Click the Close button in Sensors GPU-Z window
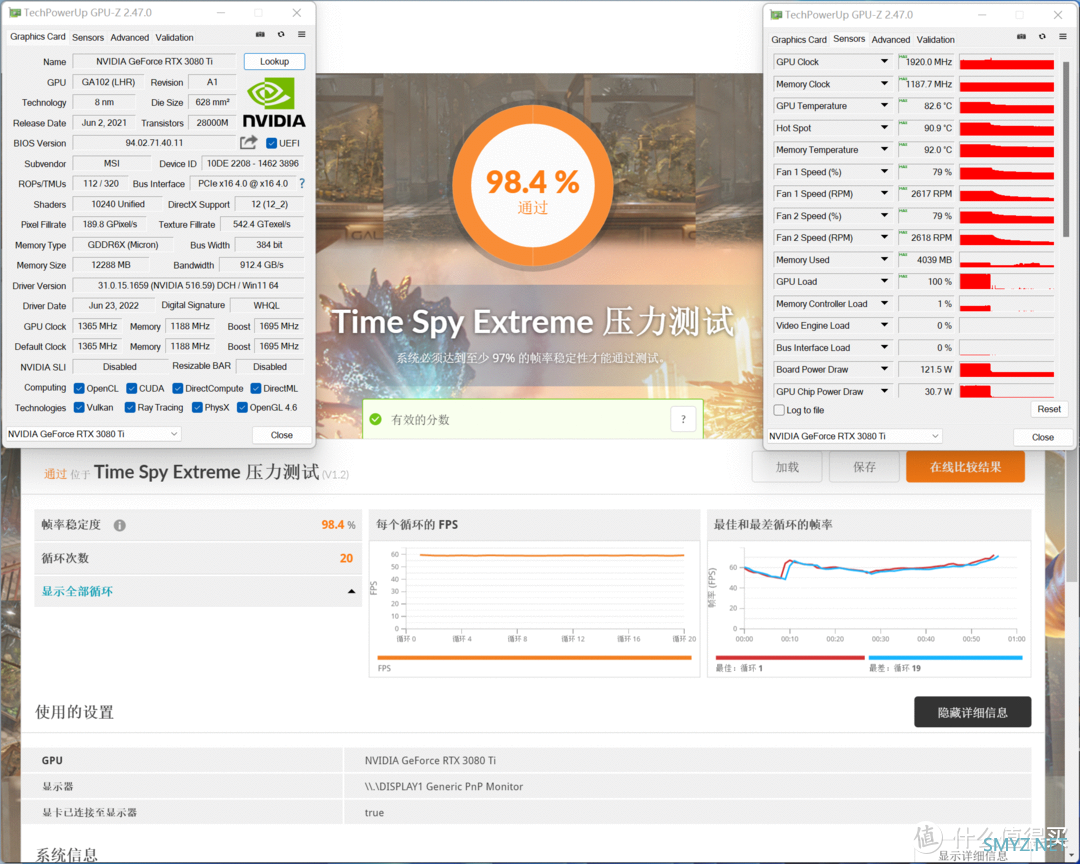 pyautogui.click(x=1042, y=437)
